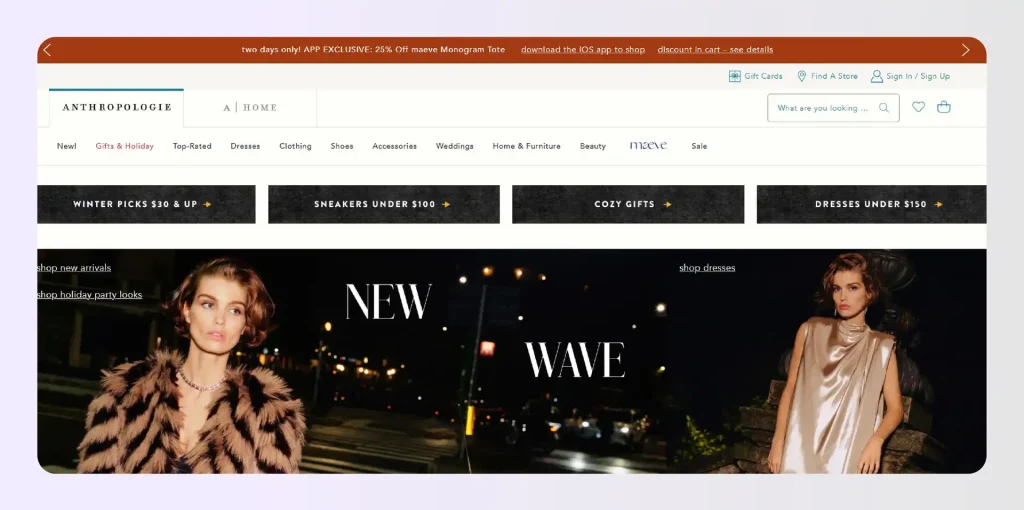1024x510 pixels.
Task: Open the Dresses menu
Action: click(245, 146)
